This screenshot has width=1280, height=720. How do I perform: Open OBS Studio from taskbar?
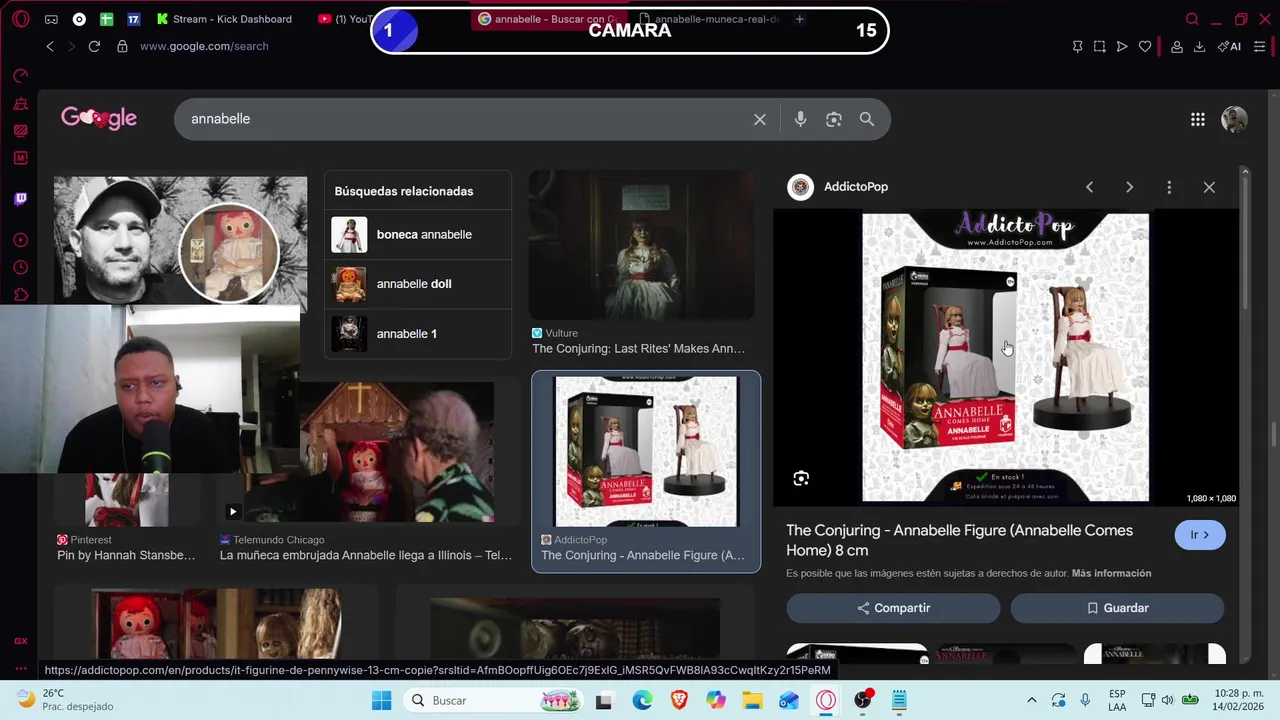[x=863, y=701]
